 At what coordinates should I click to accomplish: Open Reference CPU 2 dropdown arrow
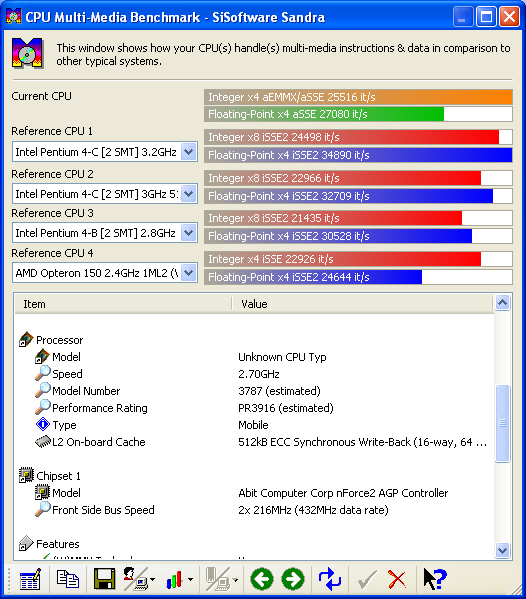(188, 194)
